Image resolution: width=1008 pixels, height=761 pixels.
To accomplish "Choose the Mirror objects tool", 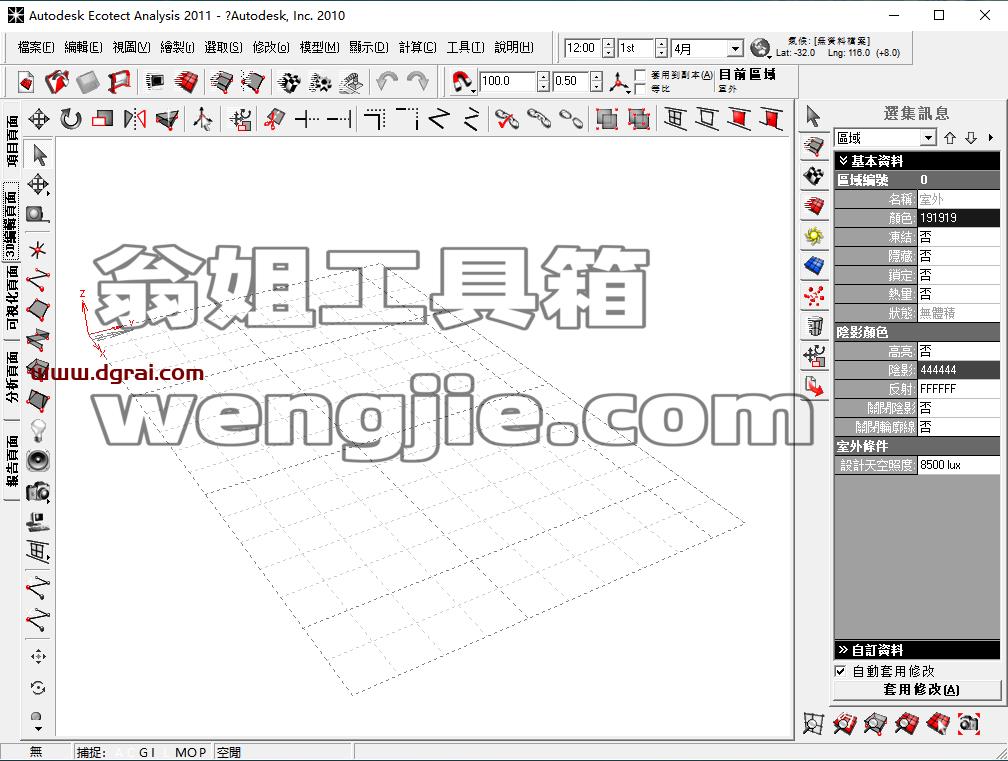I will (x=135, y=119).
